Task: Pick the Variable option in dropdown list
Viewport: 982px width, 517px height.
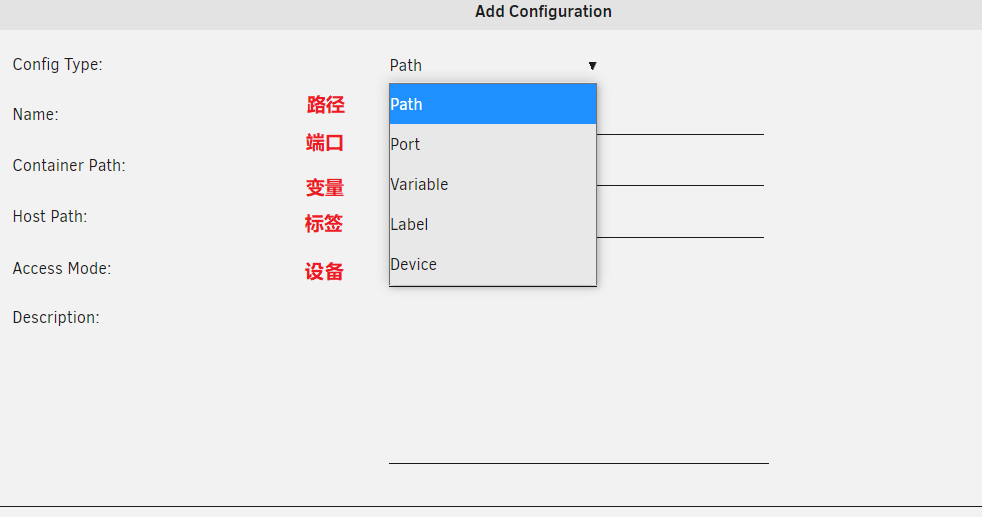Action: coord(492,184)
